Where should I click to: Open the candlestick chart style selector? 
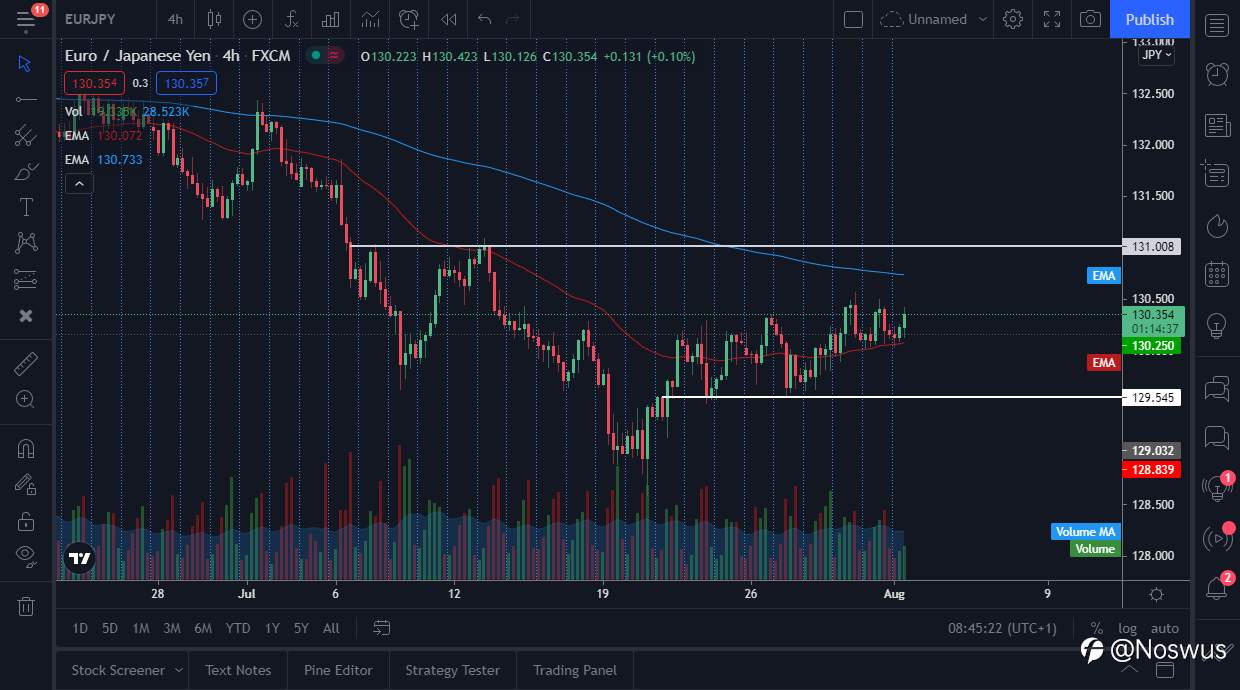(x=214, y=19)
